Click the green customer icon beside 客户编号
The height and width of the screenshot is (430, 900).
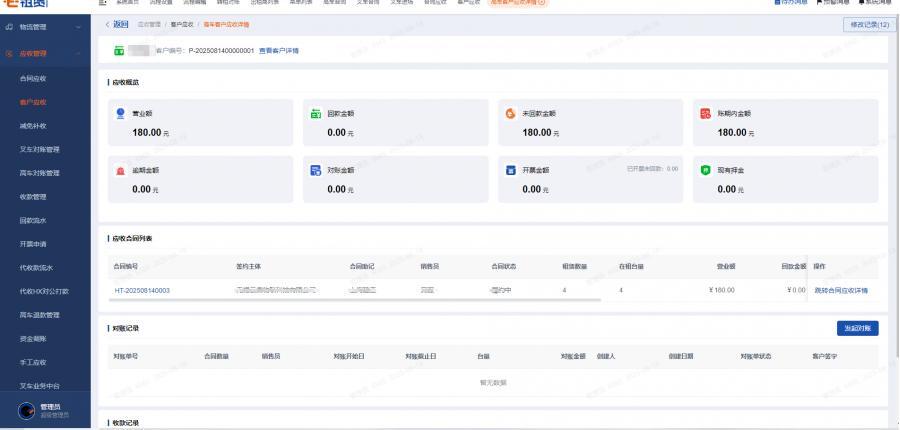coord(120,50)
